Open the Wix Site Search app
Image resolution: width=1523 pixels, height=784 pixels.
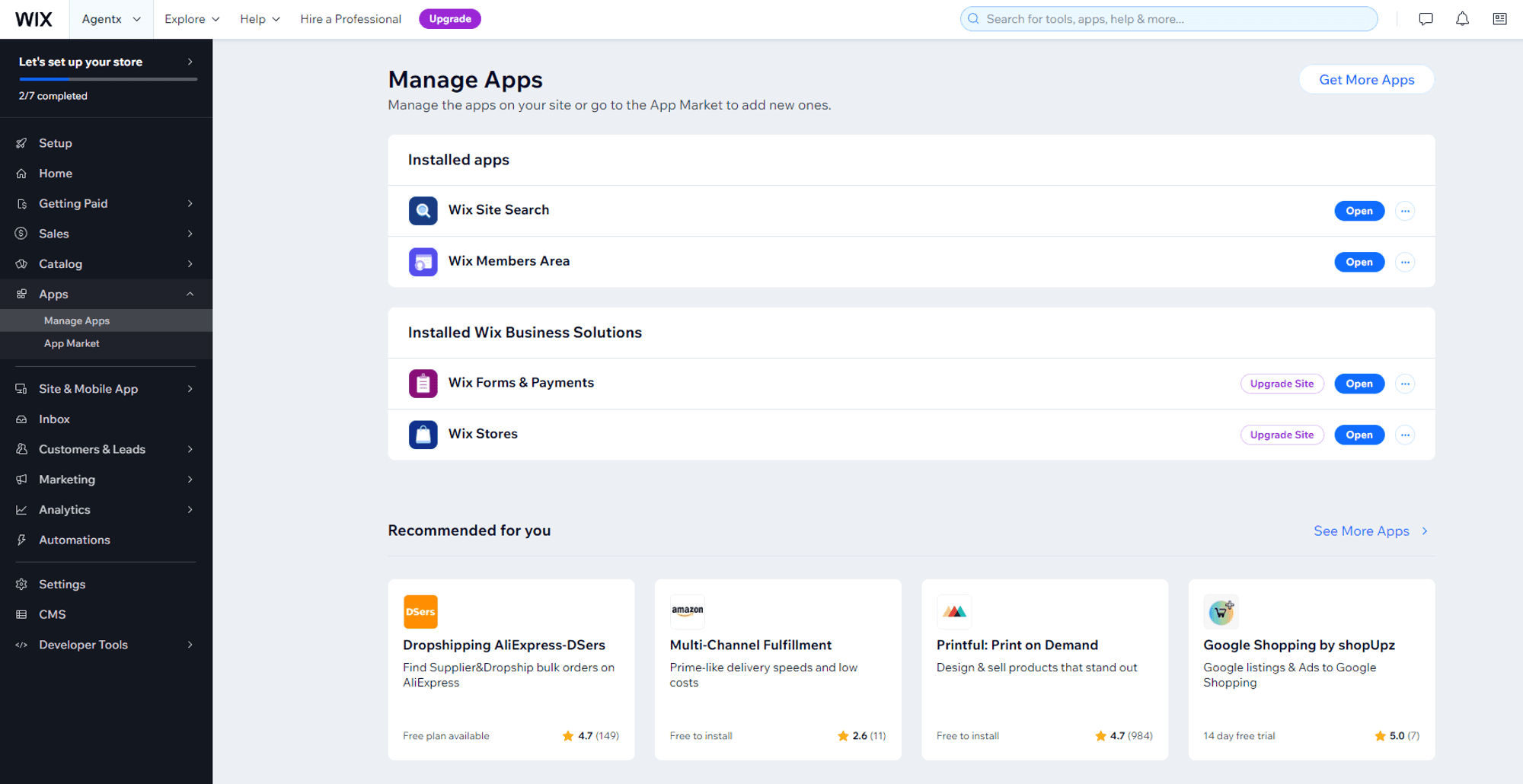click(x=1359, y=211)
